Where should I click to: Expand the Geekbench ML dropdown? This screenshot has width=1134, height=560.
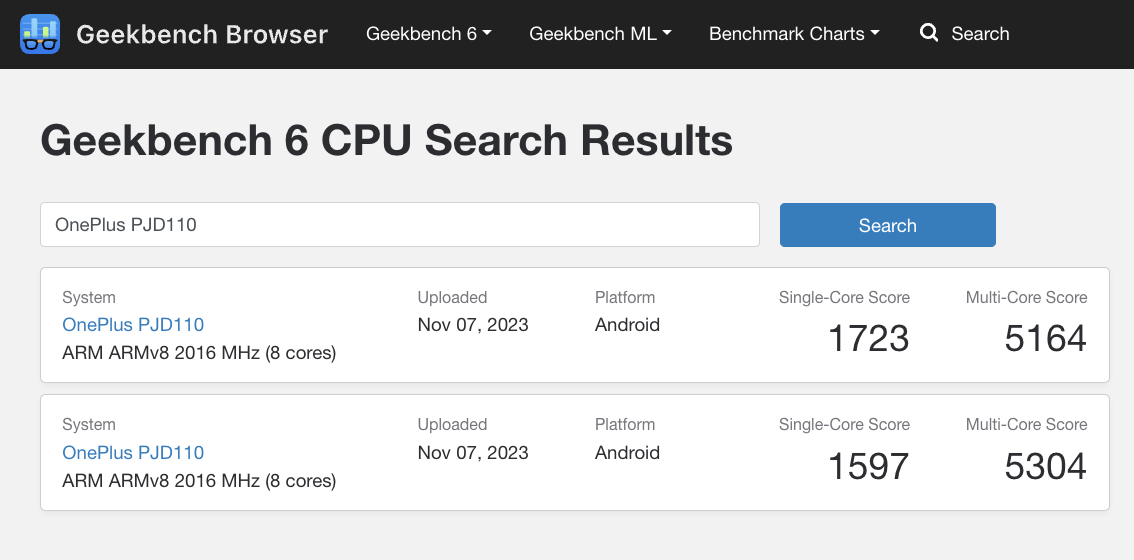point(600,33)
